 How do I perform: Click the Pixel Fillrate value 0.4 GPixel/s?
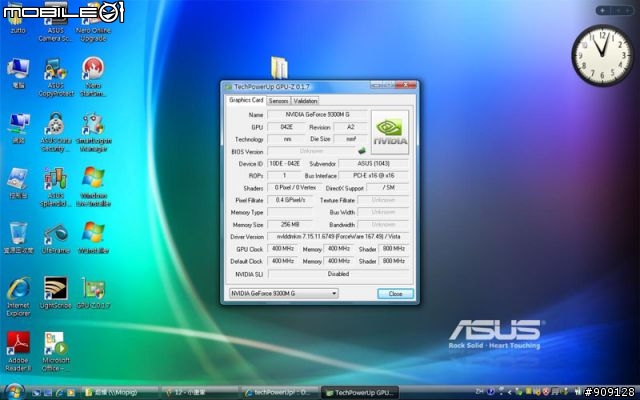click(290, 200)
